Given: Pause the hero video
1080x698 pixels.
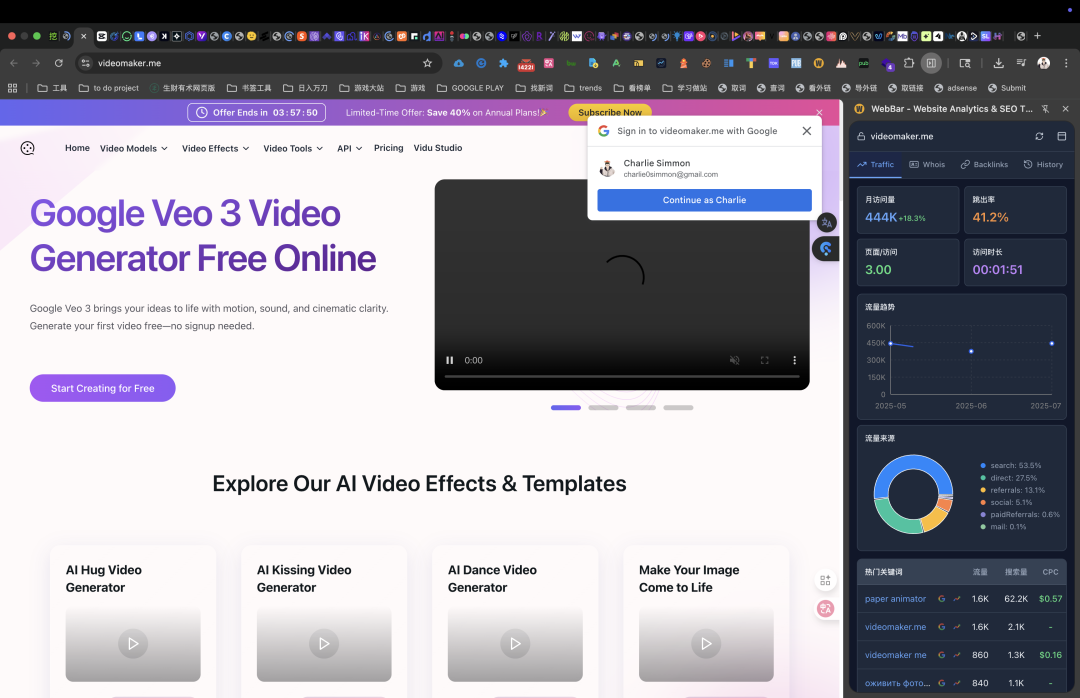Looking at the screenshot, I should (450, 360).
